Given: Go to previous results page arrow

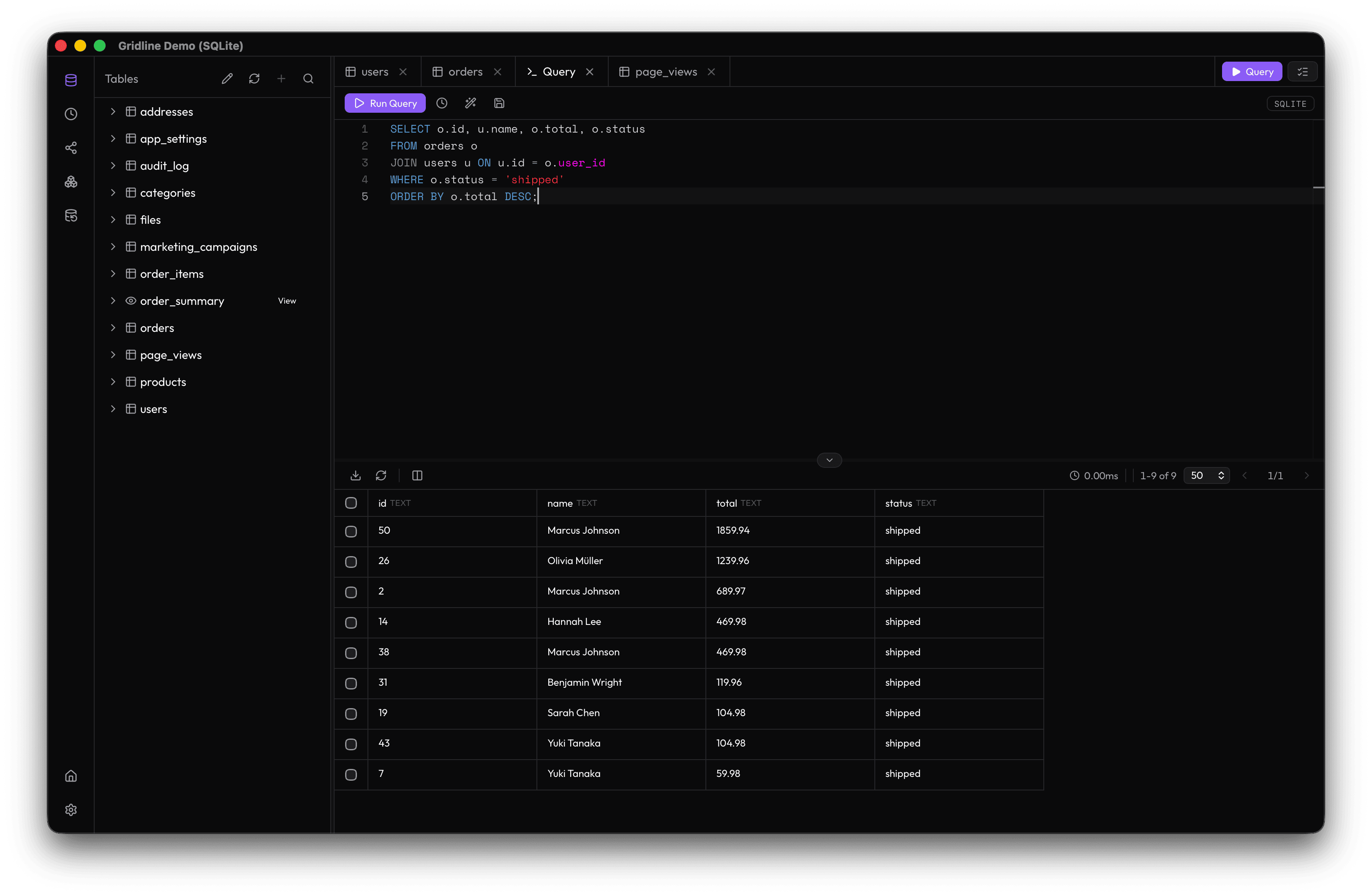Looking at the screenshot, I should coord(1244,475).
